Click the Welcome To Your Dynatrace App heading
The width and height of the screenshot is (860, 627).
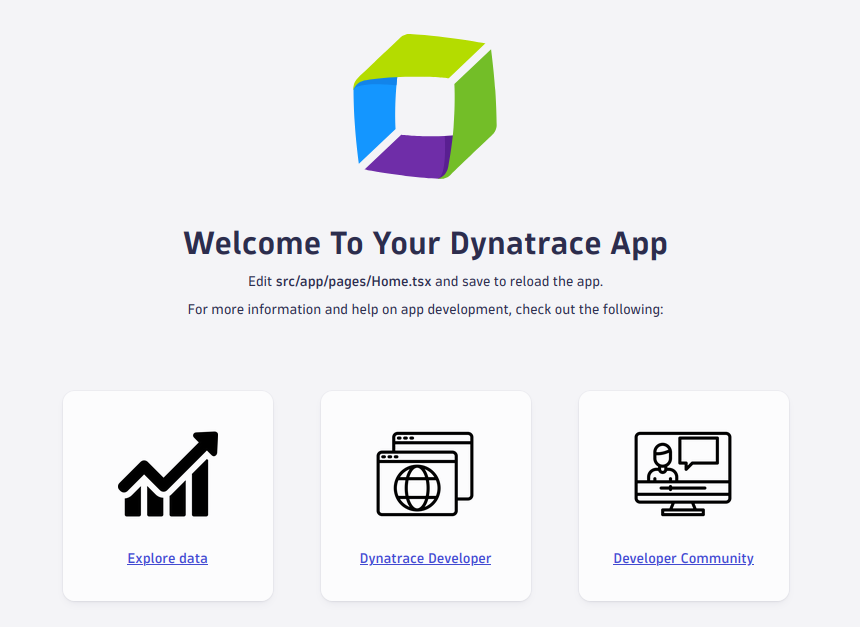point(425,243)
